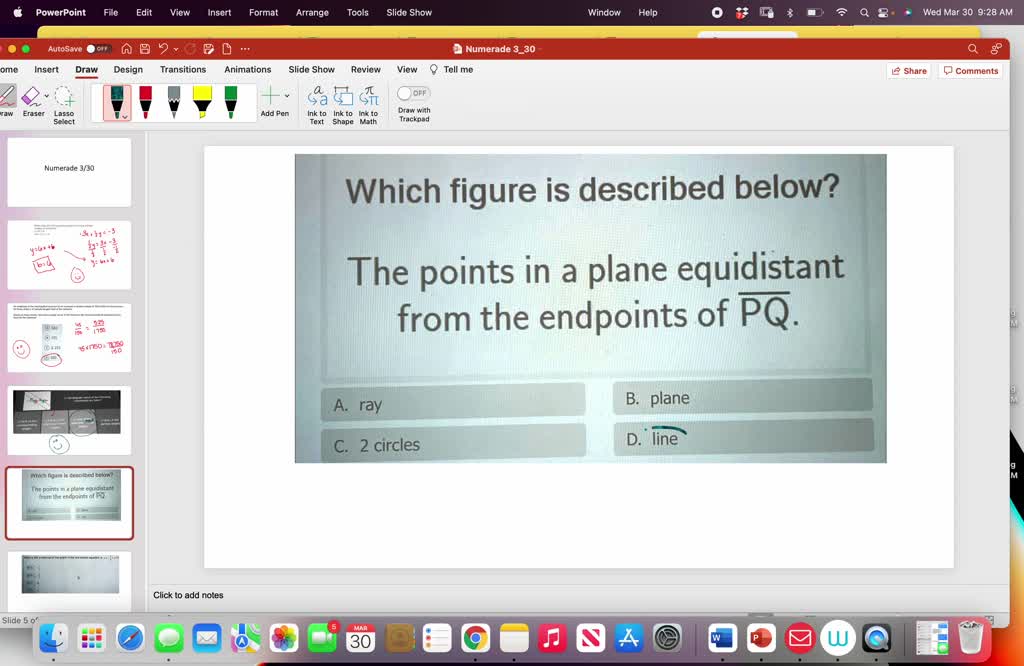Select the second slide thumbnail in the sidebar

click(x=69, y=253)
